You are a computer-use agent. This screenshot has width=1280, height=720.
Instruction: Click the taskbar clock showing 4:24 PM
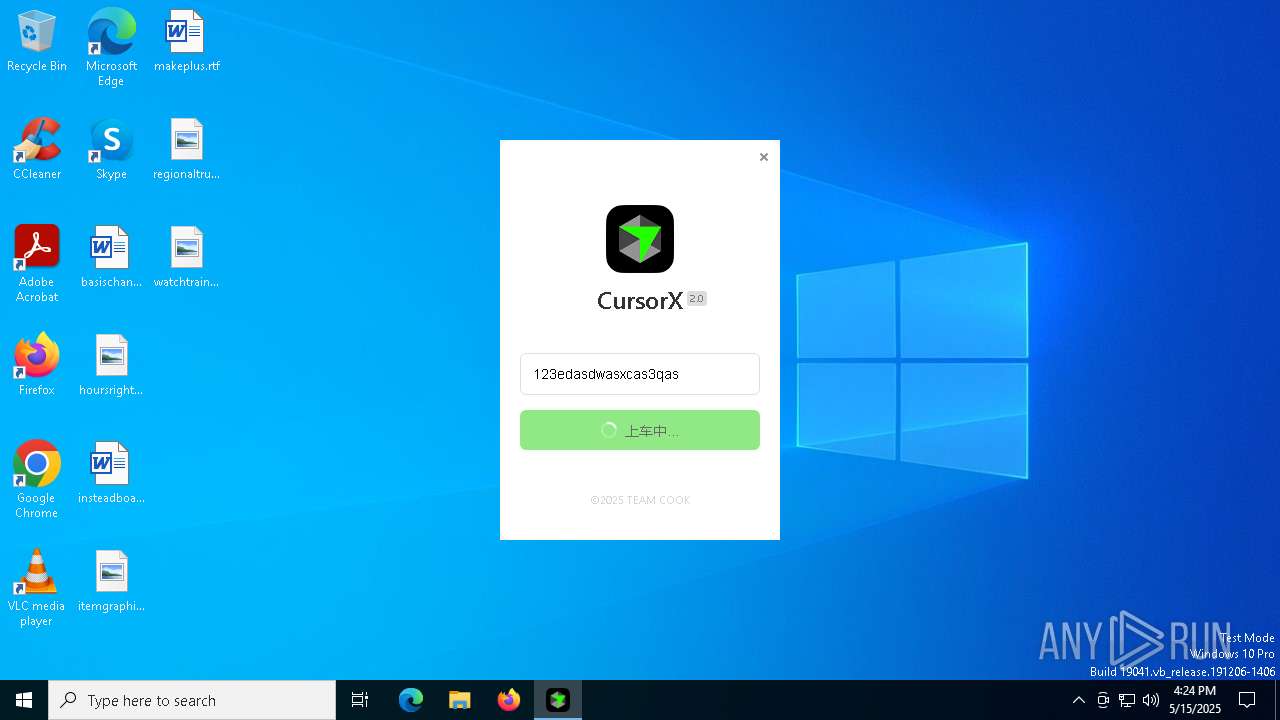click(x=1195, y=700)
